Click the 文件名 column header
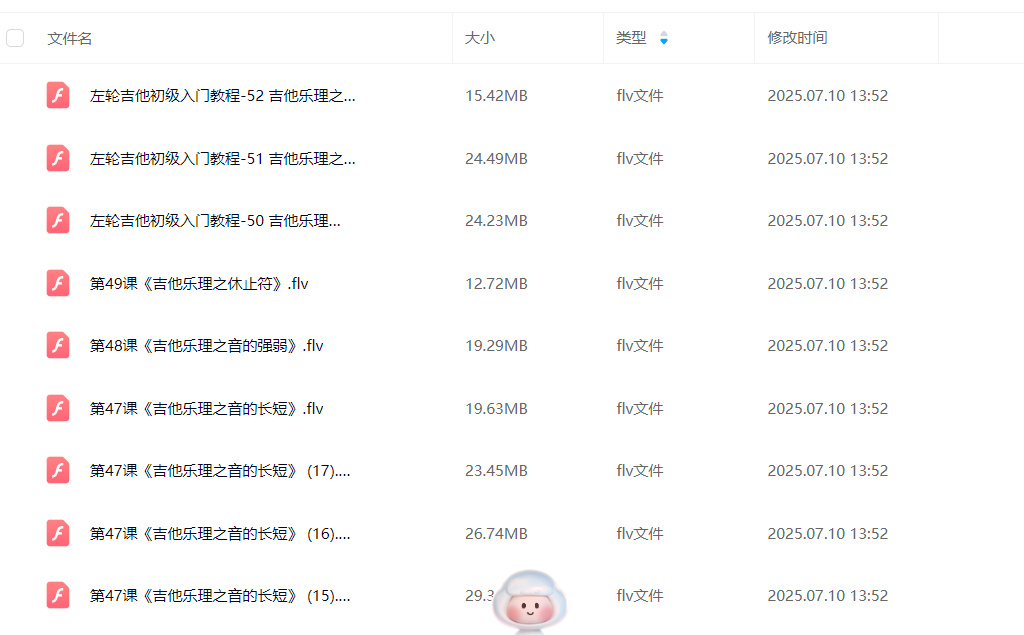This screenshot has width=1024, height=635. pyautogui.click(x=70, y=38)
